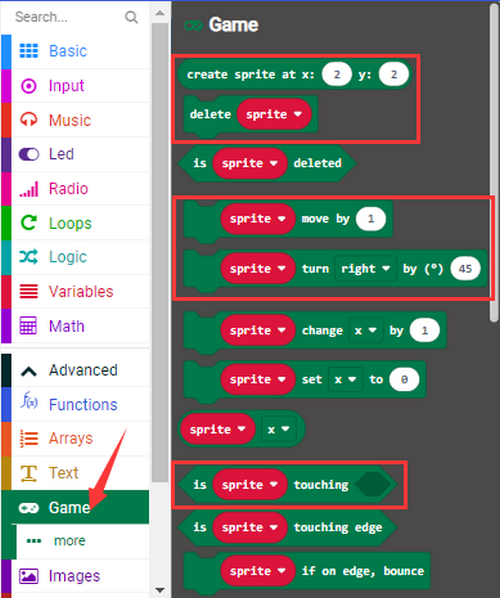
Task: Select the Led toggle icon category
Action: point(29,154)
